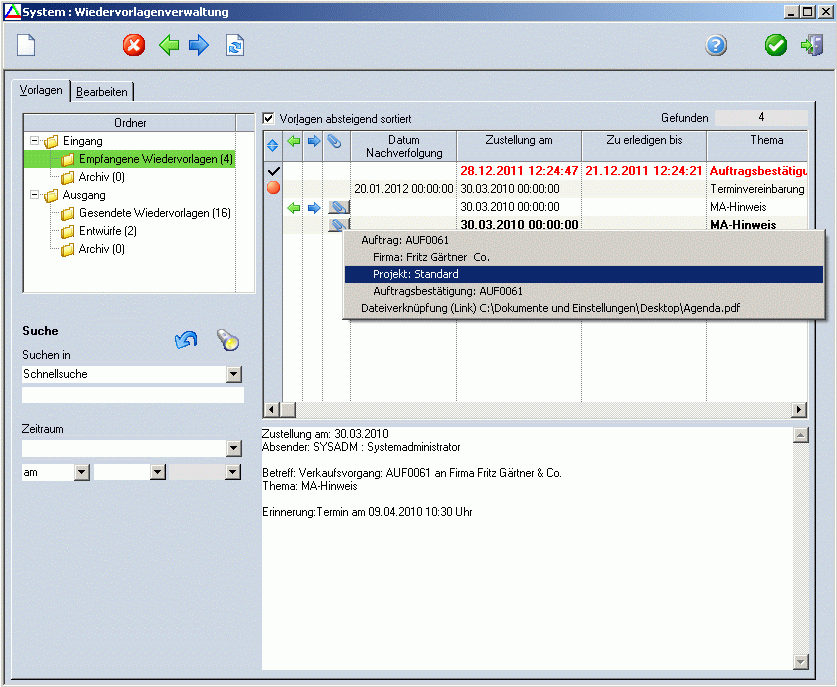837x687 pixels.
Task: Open the 'am' time period dropdown
Action: pos(82,472)
